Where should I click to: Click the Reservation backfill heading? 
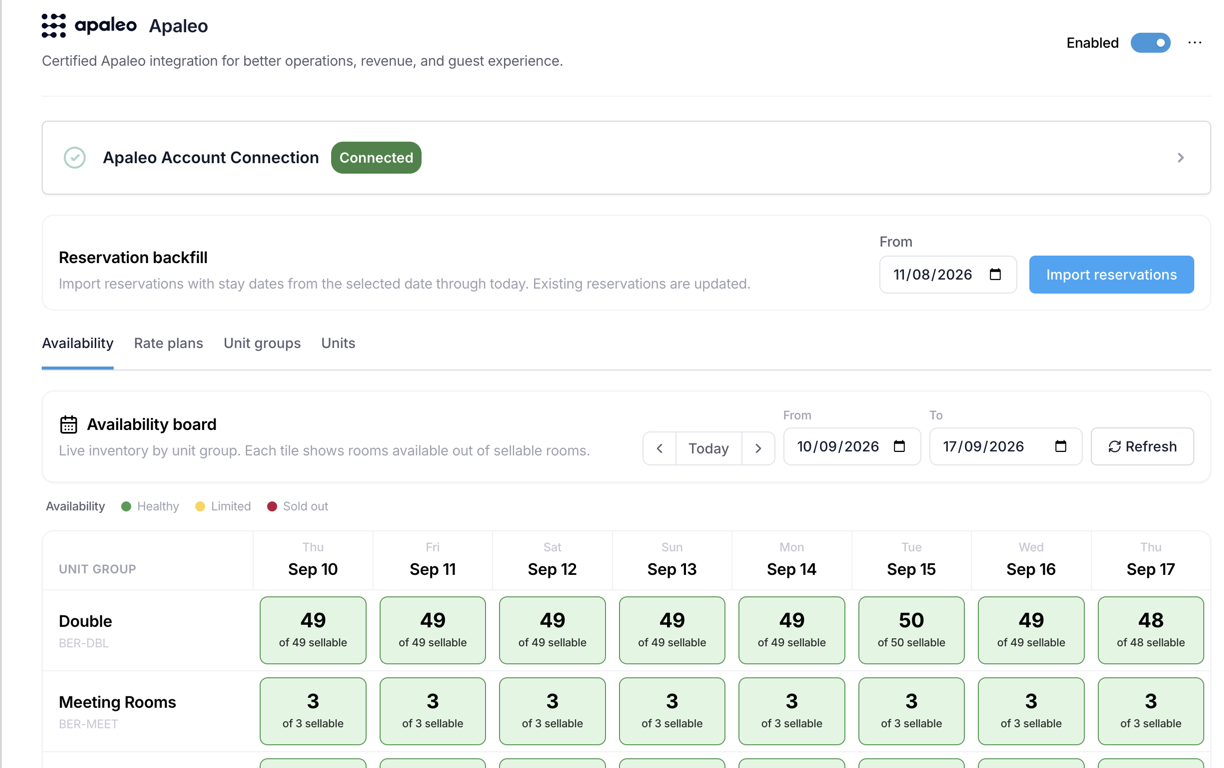pos(133,258)
